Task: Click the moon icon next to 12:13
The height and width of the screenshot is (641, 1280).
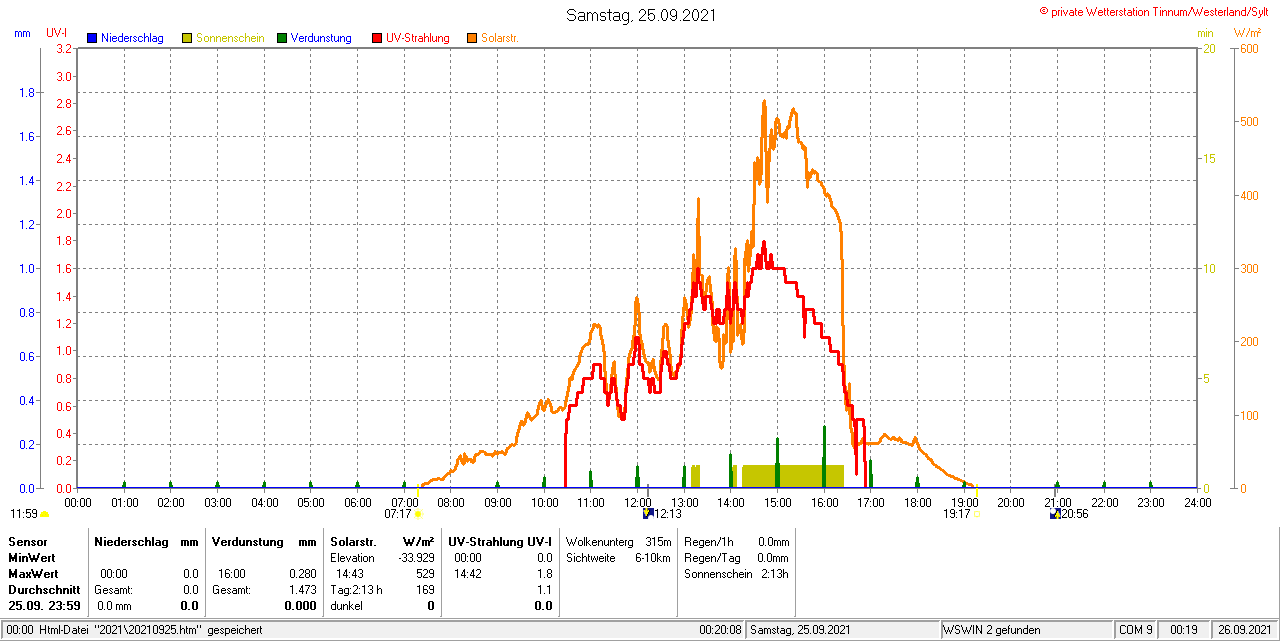Action: (x=647, y=513)
